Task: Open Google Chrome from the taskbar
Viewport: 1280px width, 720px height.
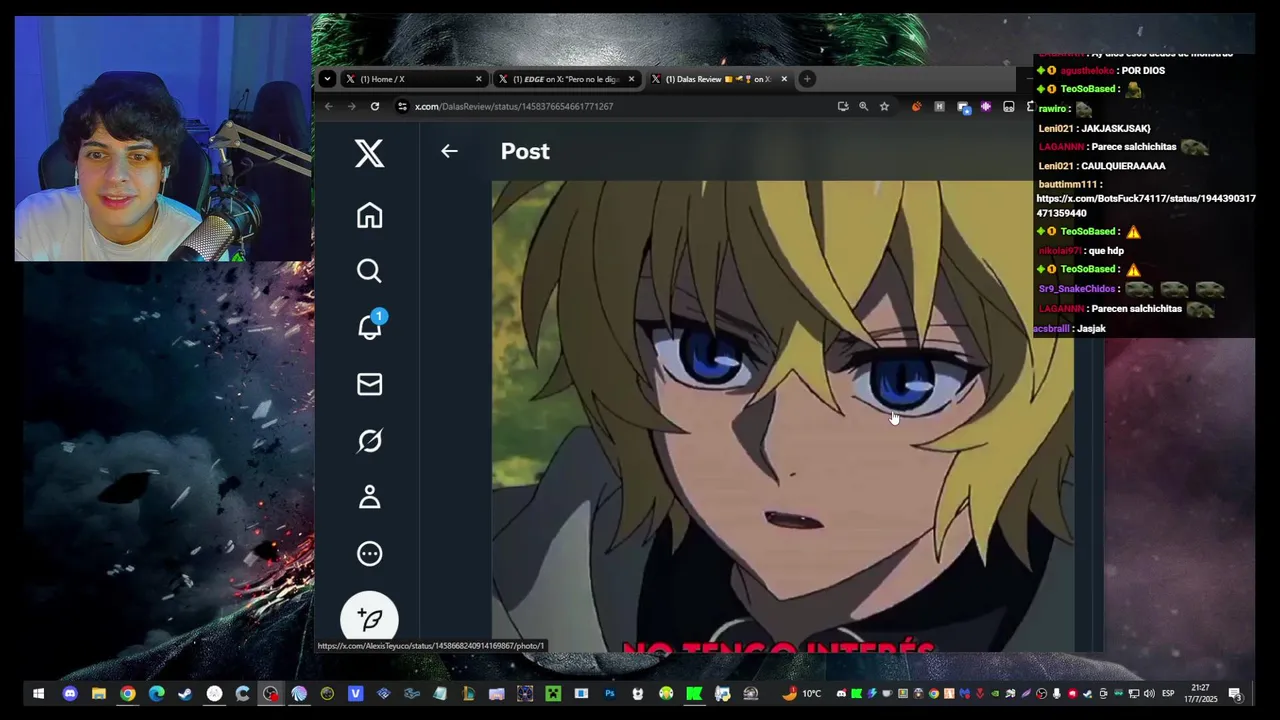Action: coord(128,694)
